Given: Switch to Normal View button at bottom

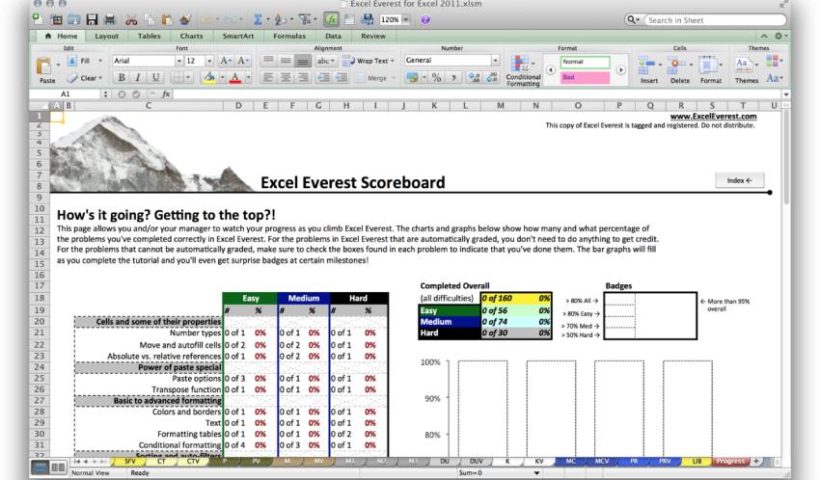Looking at the screenshot, I should (40, 466).
